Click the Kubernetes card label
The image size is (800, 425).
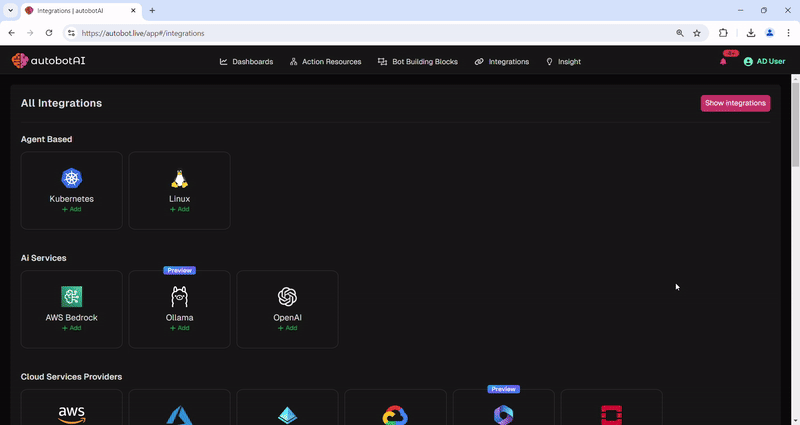click(x=71, y=199)
